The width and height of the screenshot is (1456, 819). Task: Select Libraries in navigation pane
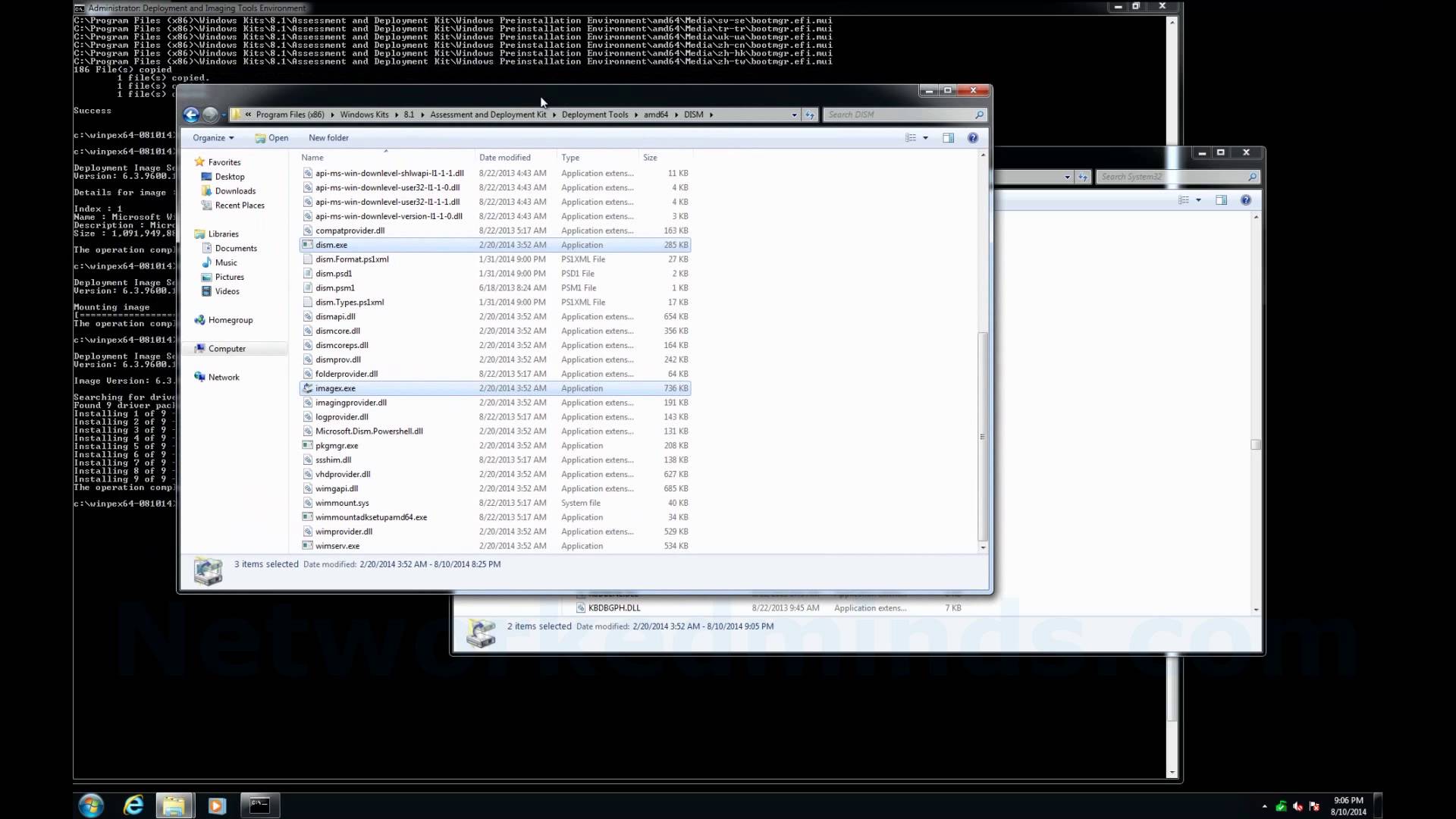pyautogui.click(x=223, y=234)
